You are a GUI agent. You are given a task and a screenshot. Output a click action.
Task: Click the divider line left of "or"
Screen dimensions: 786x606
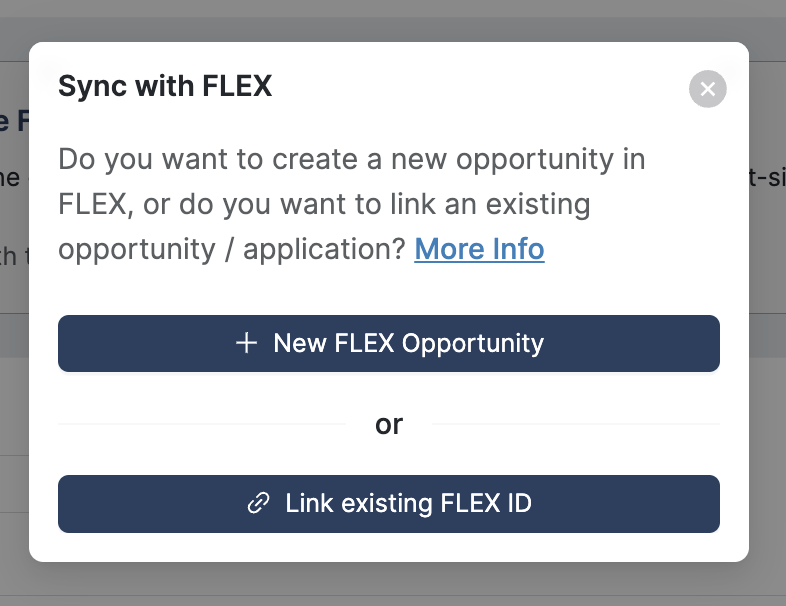(x=200, y=424)
